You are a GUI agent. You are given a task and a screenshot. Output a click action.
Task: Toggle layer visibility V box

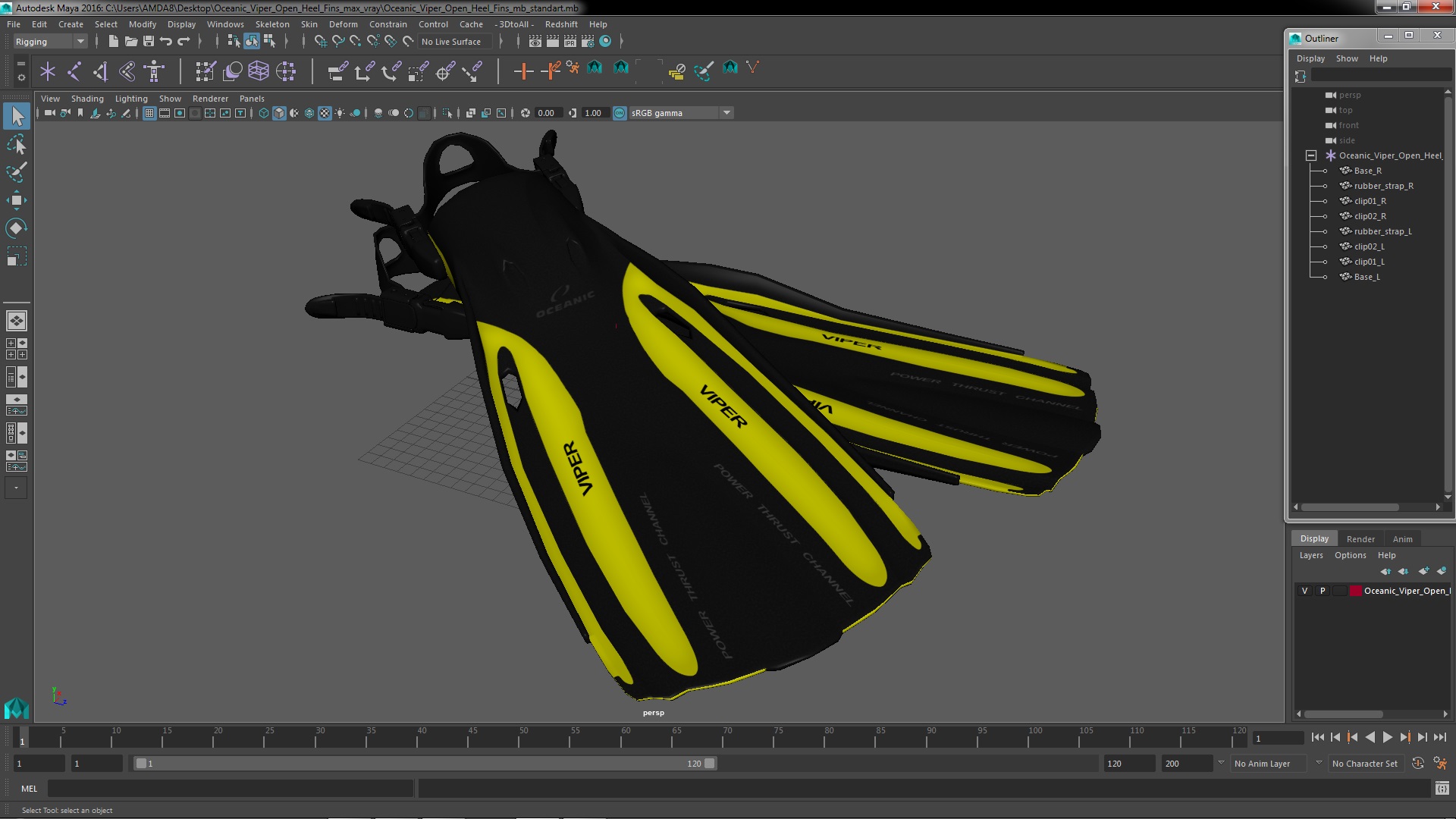1304,591
